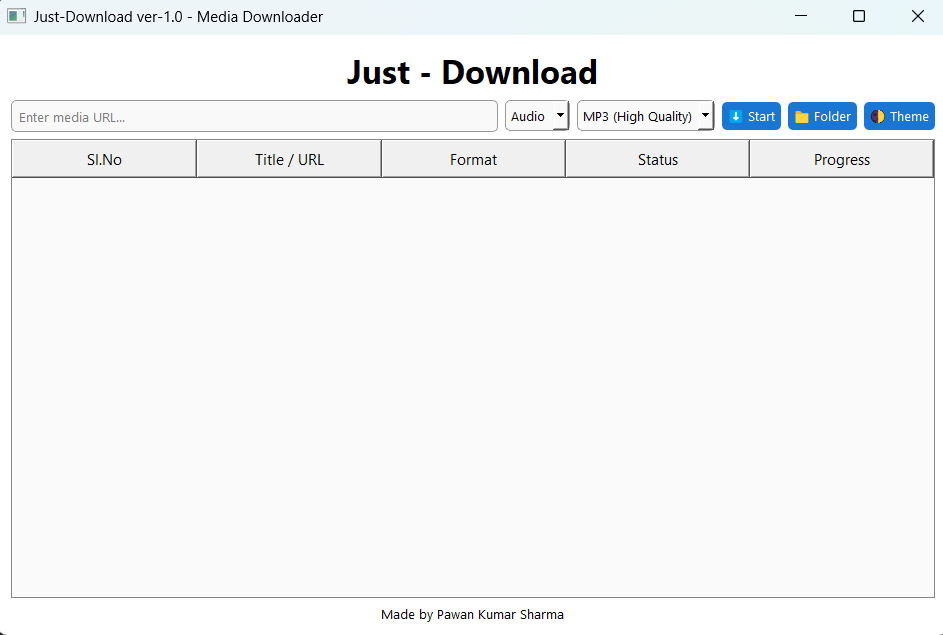Click the Made by Pawan Kumar Sharma credit
The width and height of the screenshot is (943, 635).
point(471,614)
